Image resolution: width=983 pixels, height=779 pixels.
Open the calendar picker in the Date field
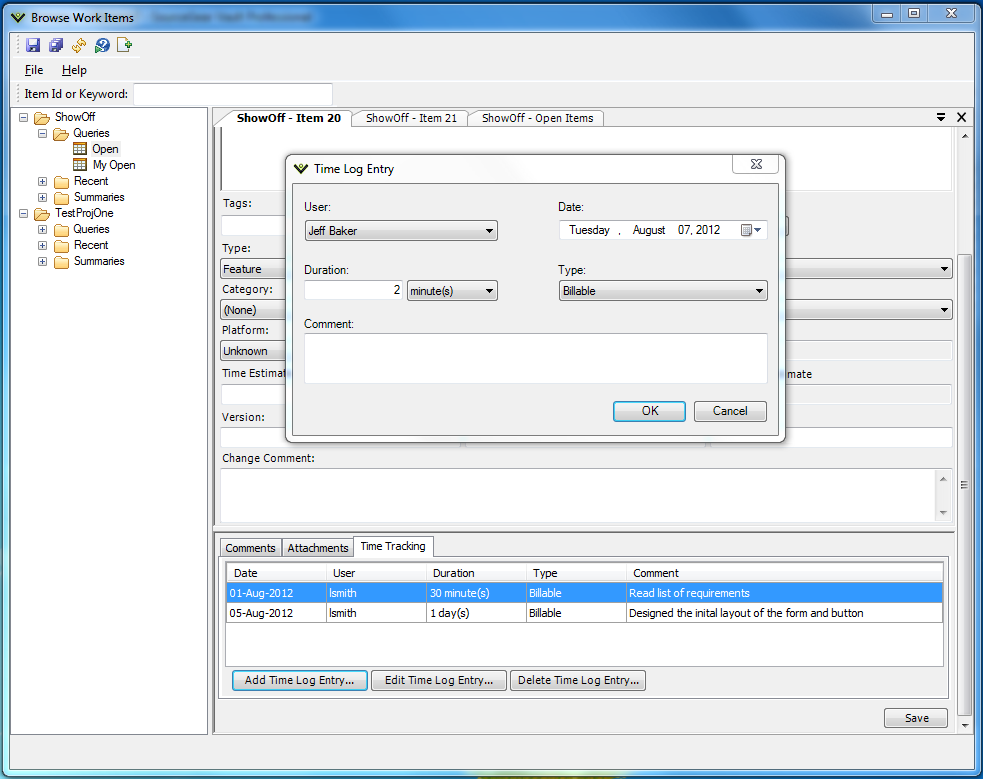tap(750, 230)
